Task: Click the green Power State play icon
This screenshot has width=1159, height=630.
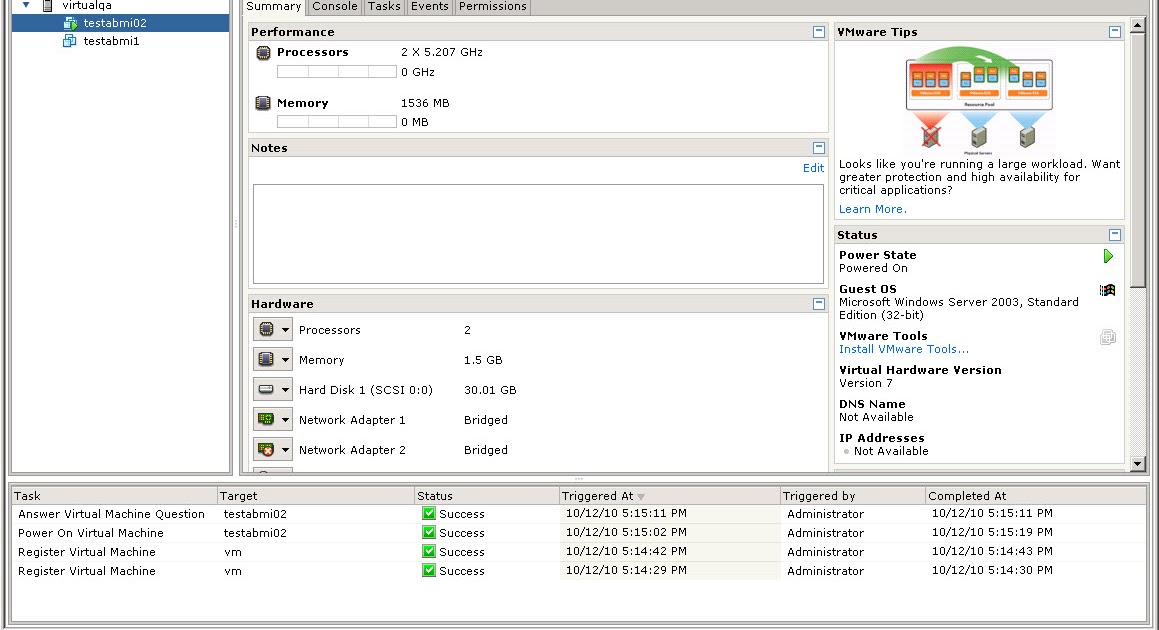Action: coord(1108,256)
